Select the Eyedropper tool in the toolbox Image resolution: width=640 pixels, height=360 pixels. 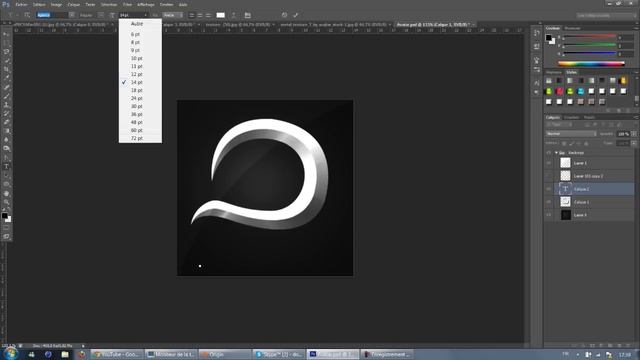6,78
